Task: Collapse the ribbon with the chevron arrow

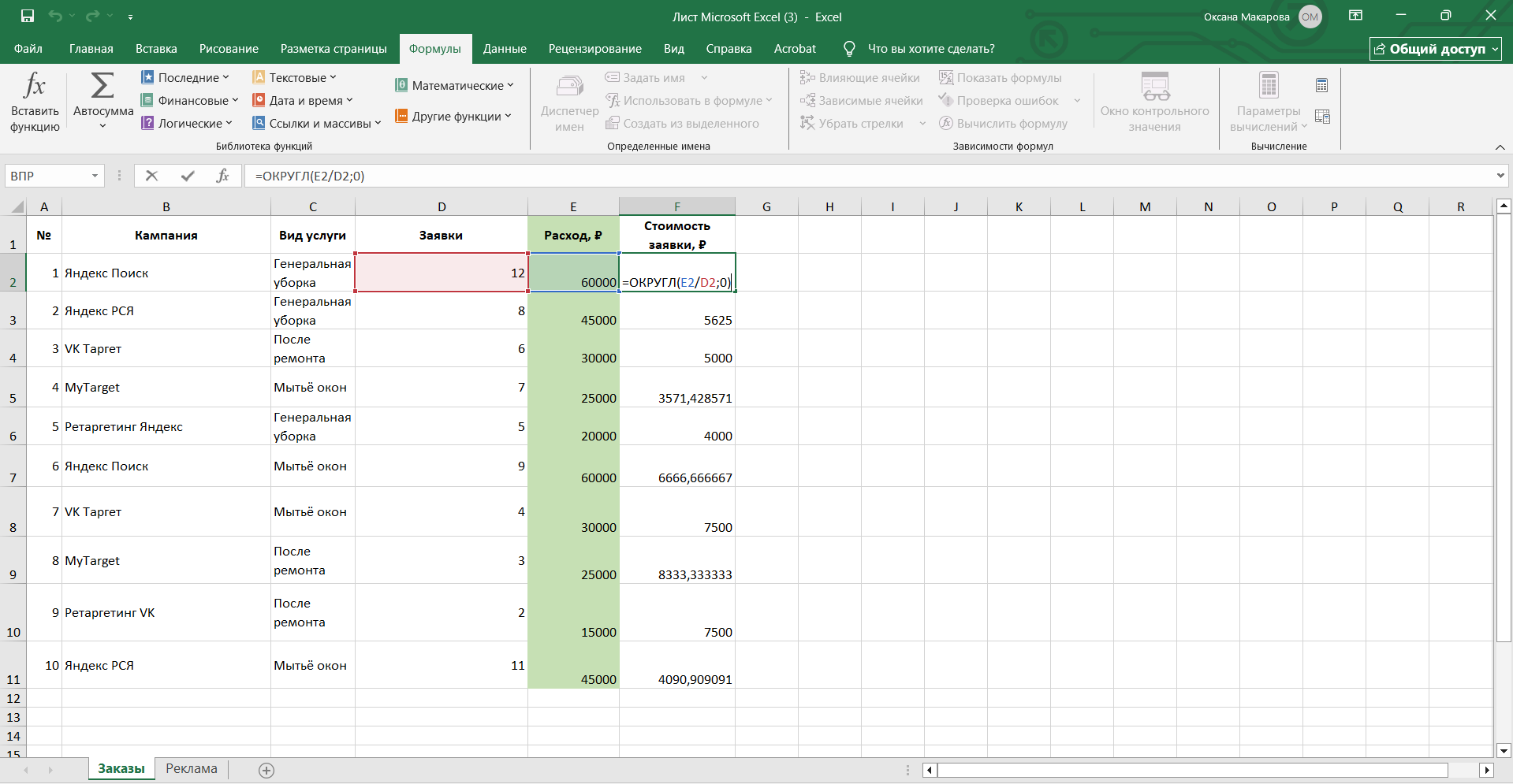Action: coord(1500,147)
